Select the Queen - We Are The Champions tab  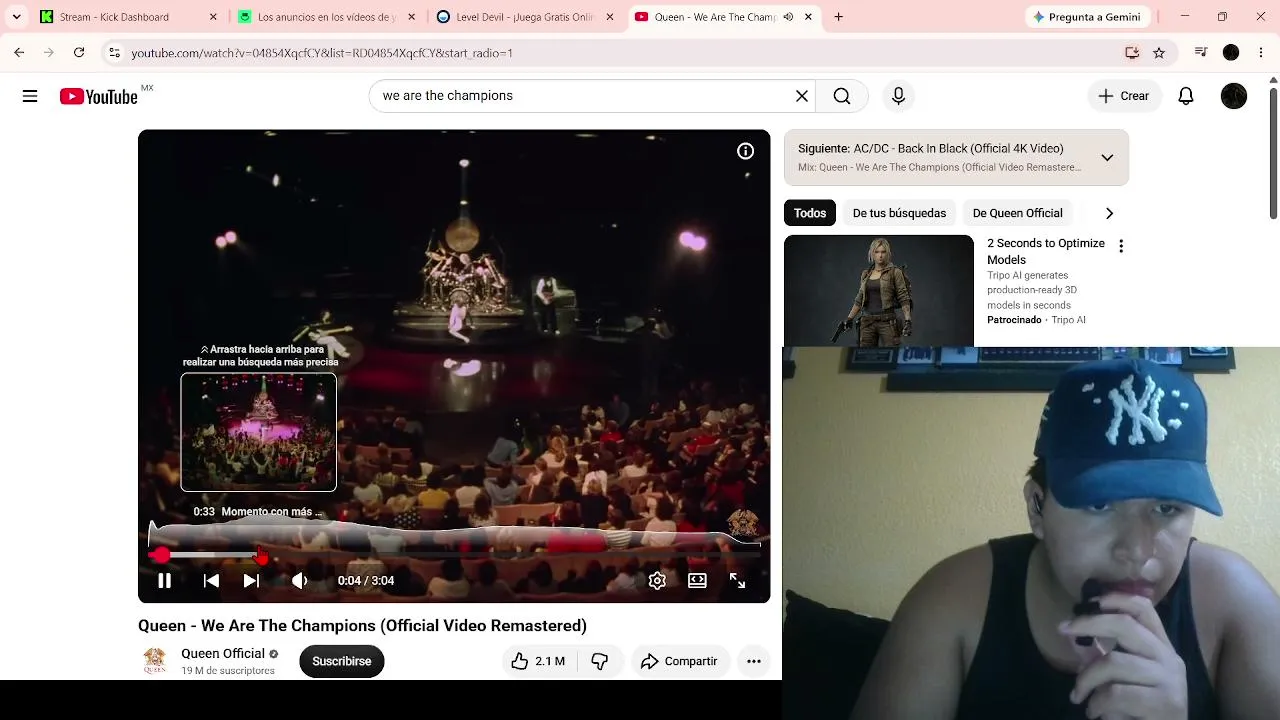coord(725,17)
